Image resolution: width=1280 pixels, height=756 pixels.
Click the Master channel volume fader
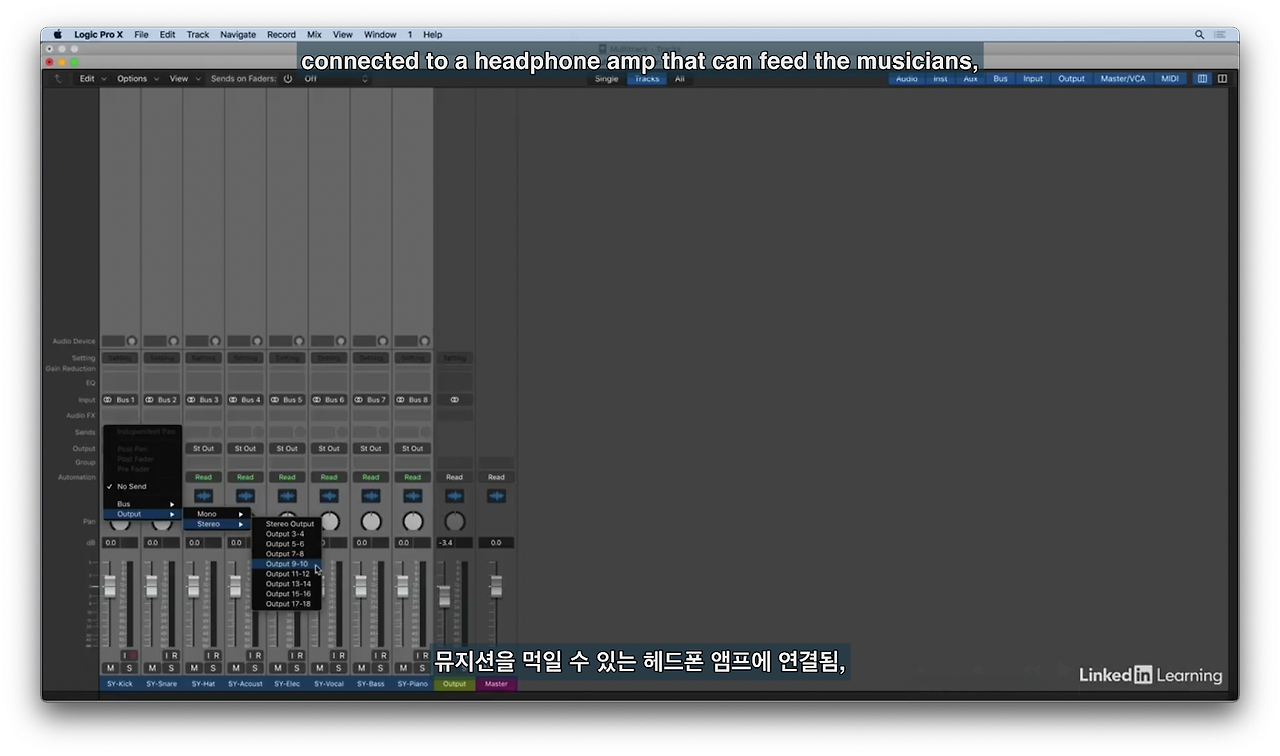coord(496,586)
